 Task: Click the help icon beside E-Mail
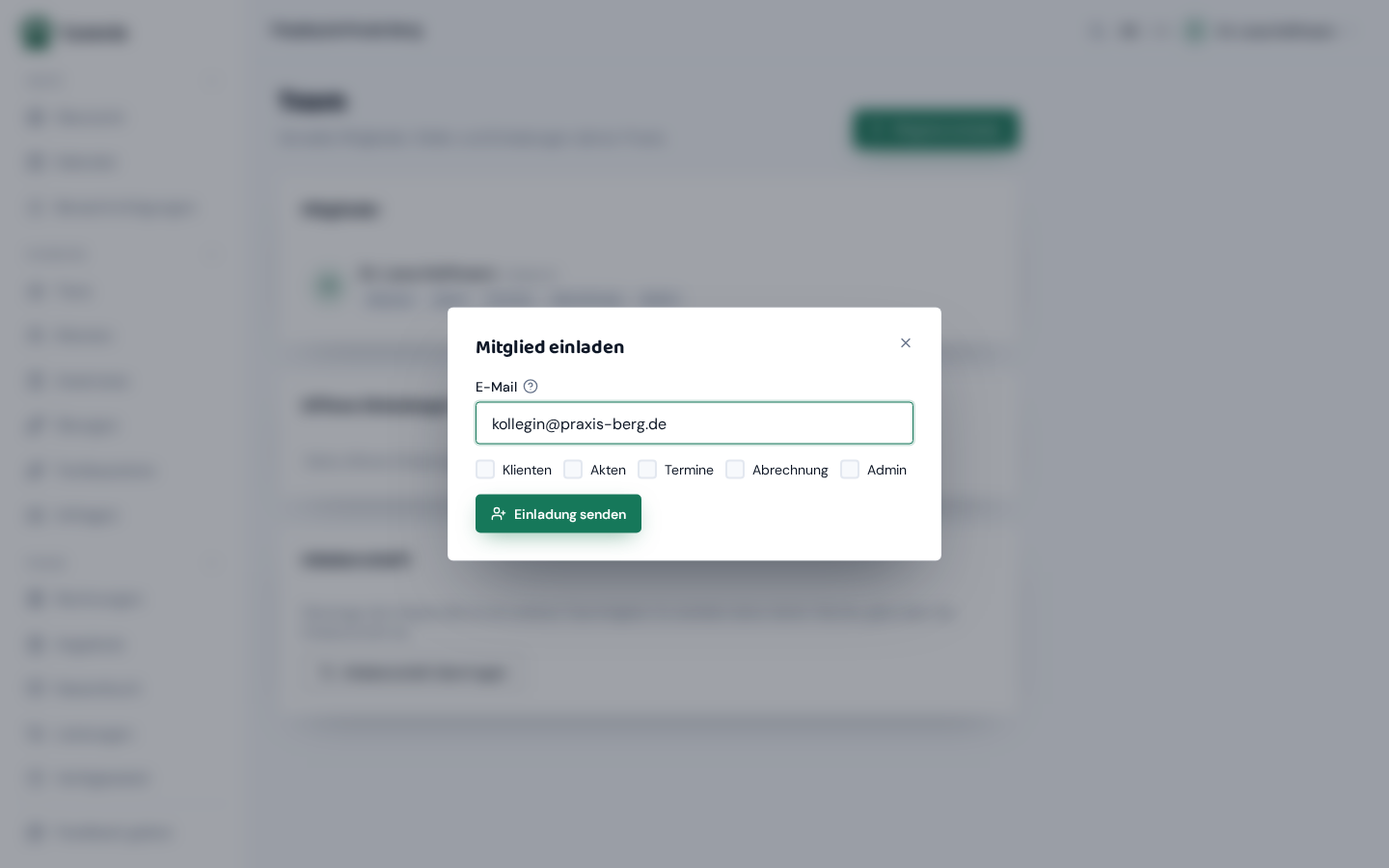coord(531,387)
